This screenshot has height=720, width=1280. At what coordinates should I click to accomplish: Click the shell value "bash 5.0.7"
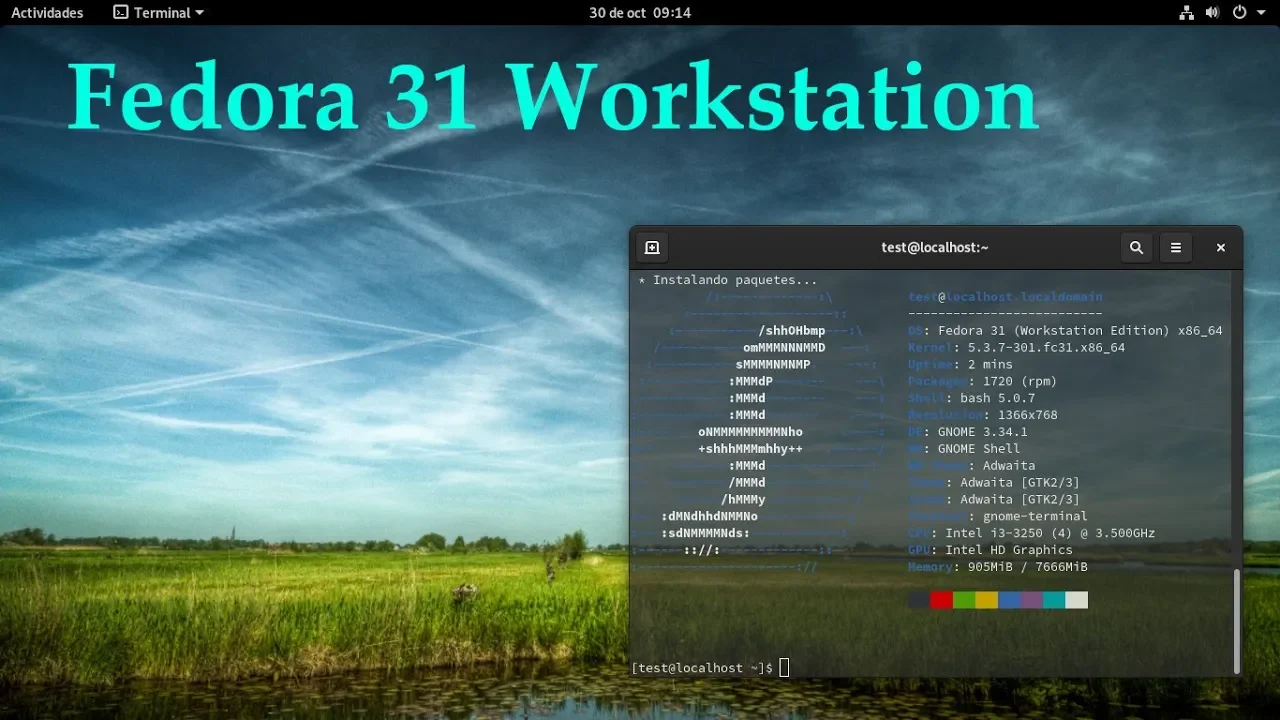(x=998, y=398)
